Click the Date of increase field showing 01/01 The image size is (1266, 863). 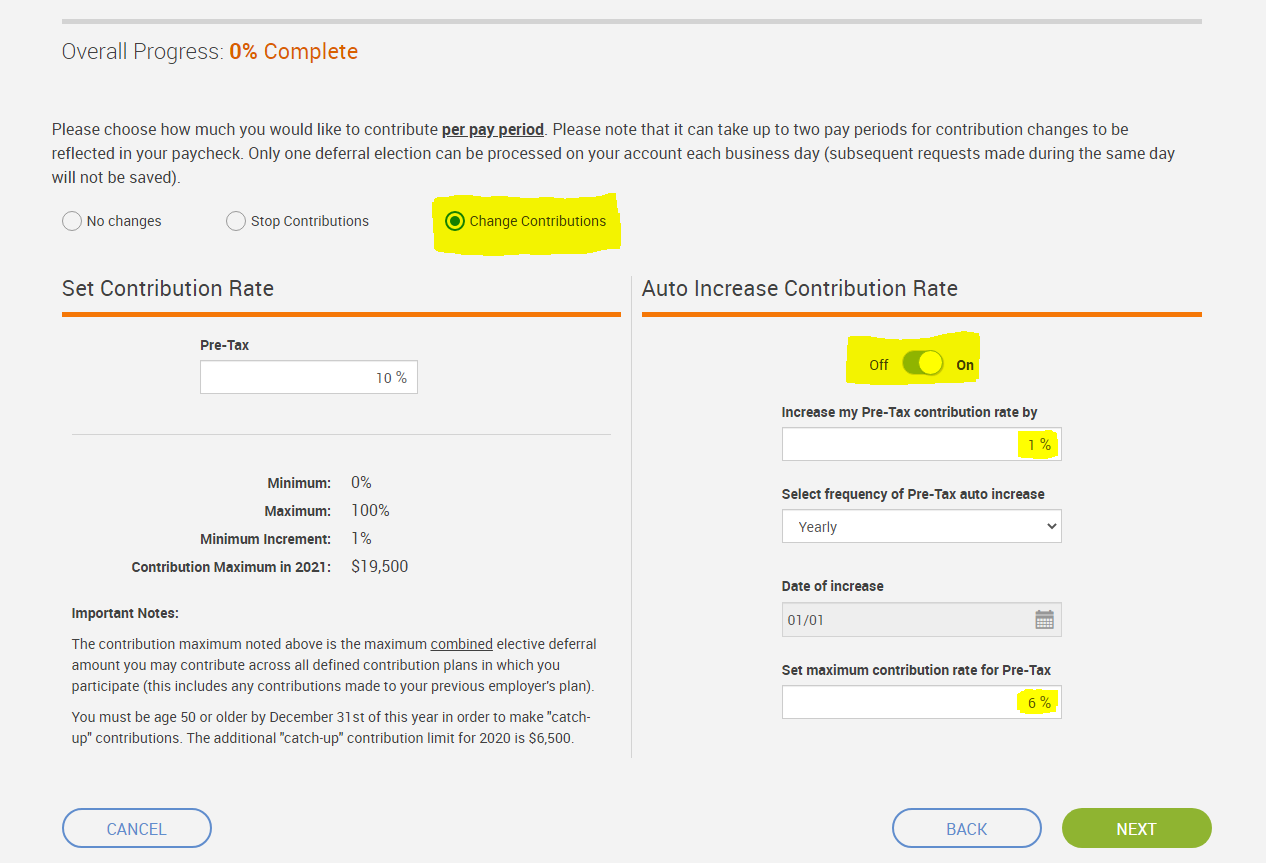pyautogui.click(x=921, y=620)
